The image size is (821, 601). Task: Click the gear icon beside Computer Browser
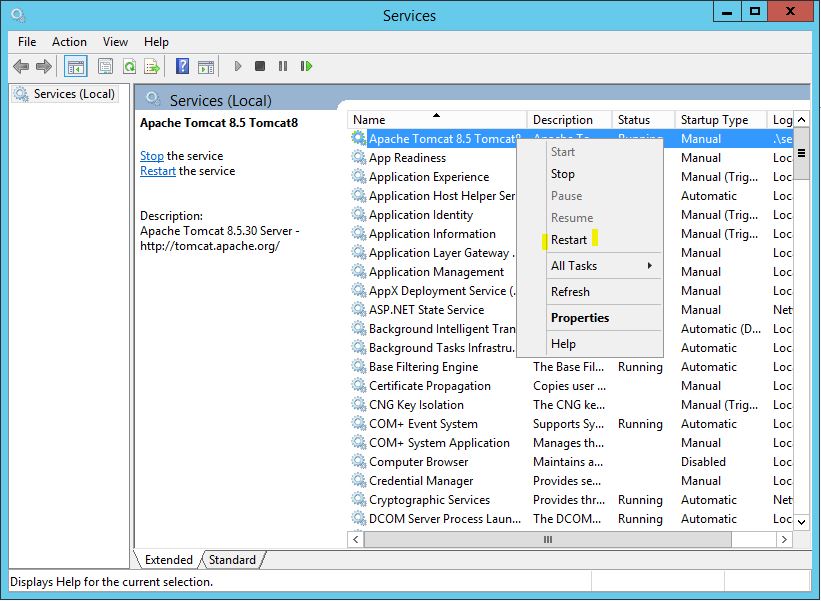point(359,461)
